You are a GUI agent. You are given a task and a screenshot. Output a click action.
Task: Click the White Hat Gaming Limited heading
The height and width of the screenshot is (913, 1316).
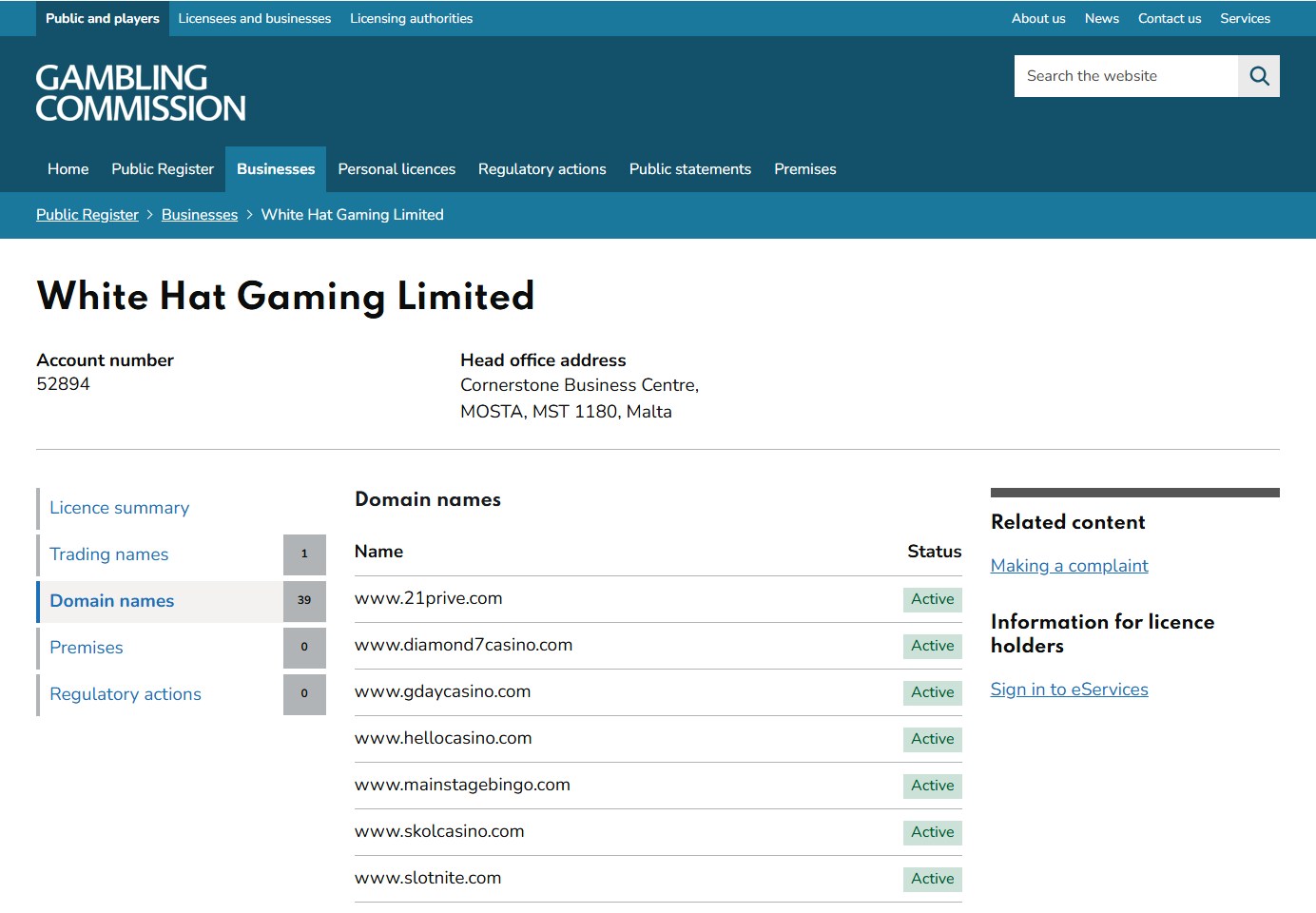[x=285, y=297]
